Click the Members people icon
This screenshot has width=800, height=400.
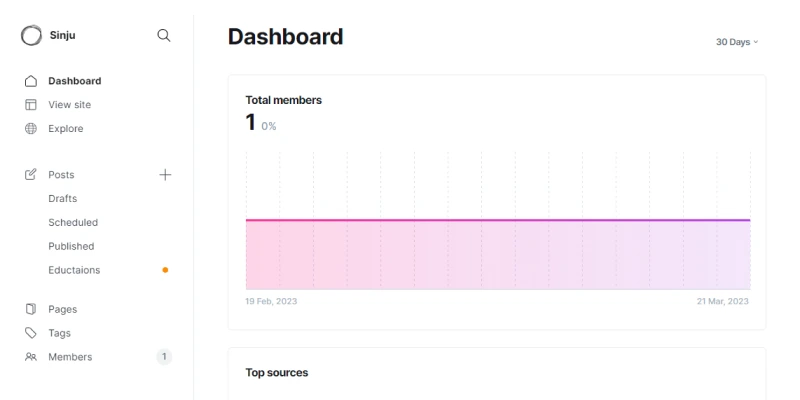click(31, 357)
